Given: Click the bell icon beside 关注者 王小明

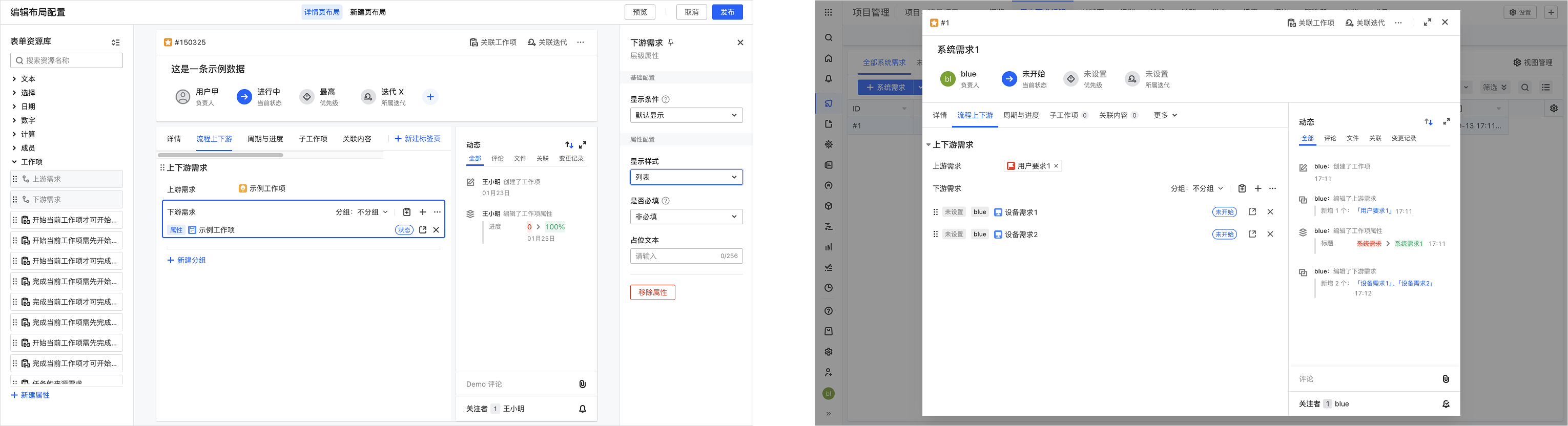Looking at the screenshot, I should tap(583, 409).
